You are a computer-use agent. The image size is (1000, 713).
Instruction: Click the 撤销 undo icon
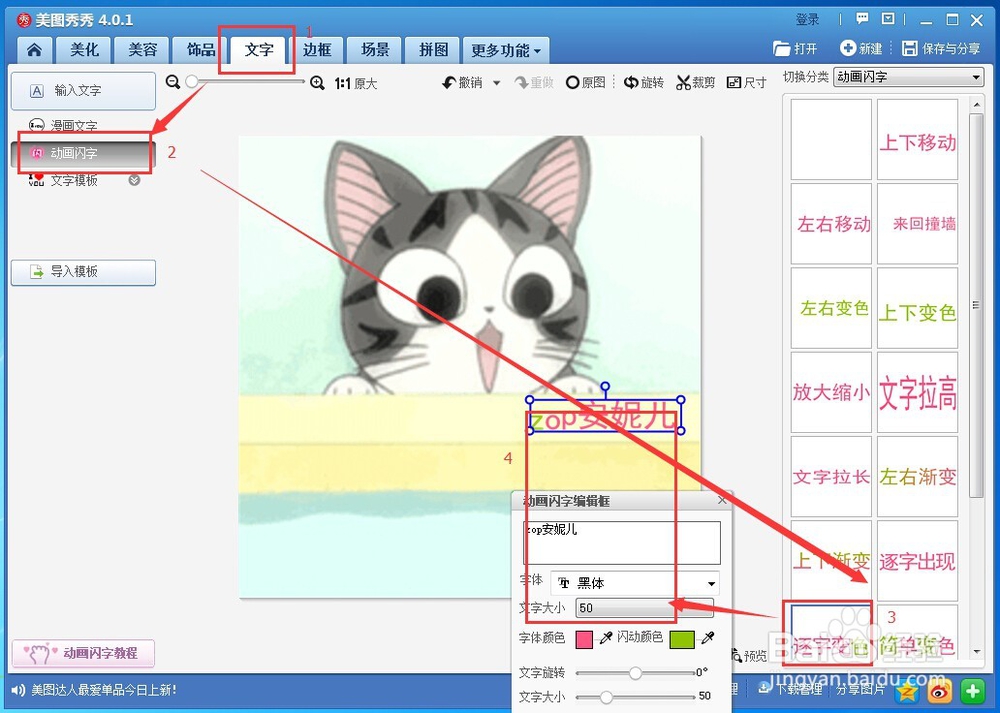pos(449,83)
